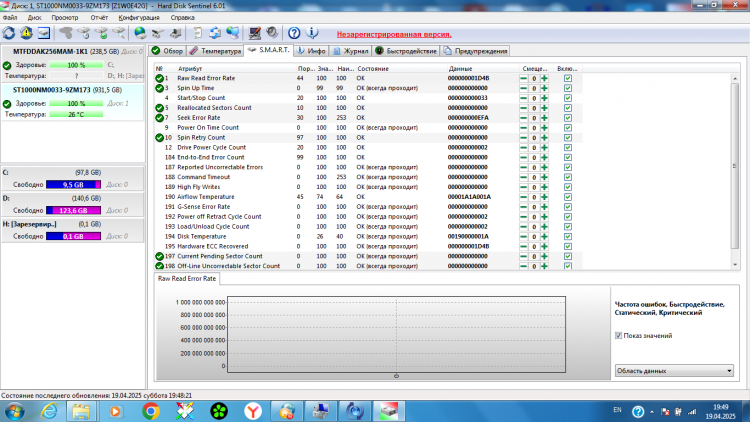Screen dimensions: 750x422
Task: Open the Файл menu
Action: [x=10, y=18]
